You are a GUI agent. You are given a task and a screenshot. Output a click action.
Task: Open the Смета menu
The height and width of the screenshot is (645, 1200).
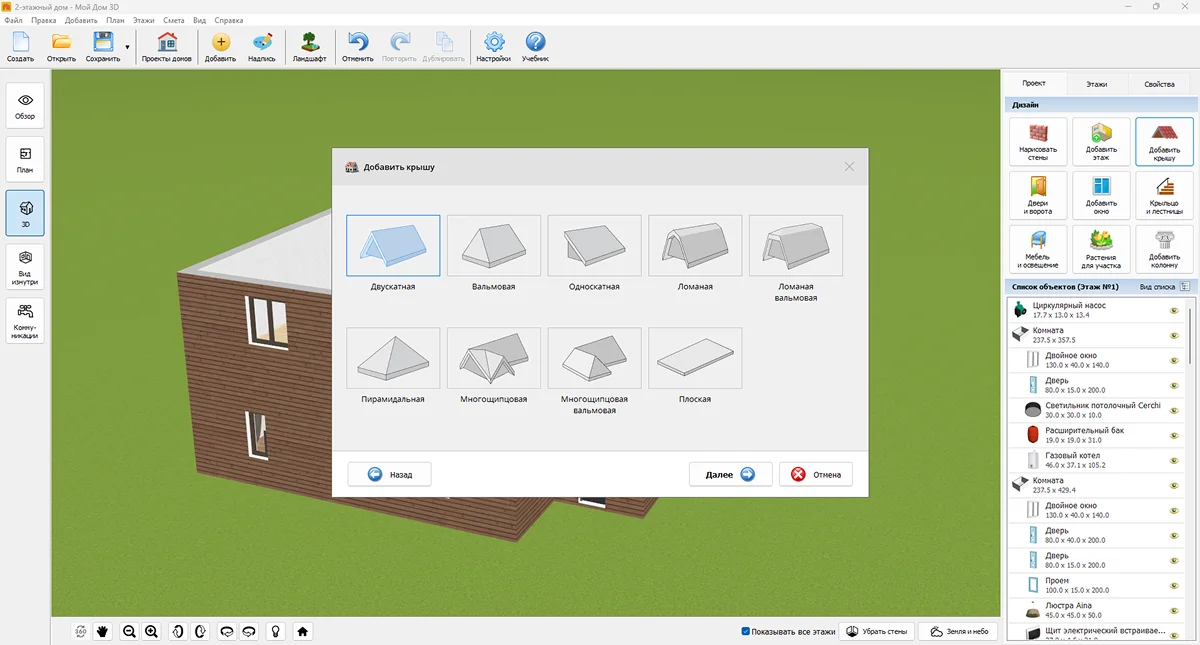(x=173, y=20)
